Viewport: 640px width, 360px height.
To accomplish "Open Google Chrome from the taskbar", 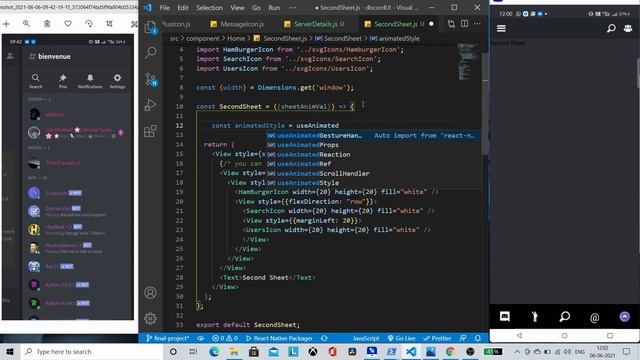I will click(x=450, y=351).
